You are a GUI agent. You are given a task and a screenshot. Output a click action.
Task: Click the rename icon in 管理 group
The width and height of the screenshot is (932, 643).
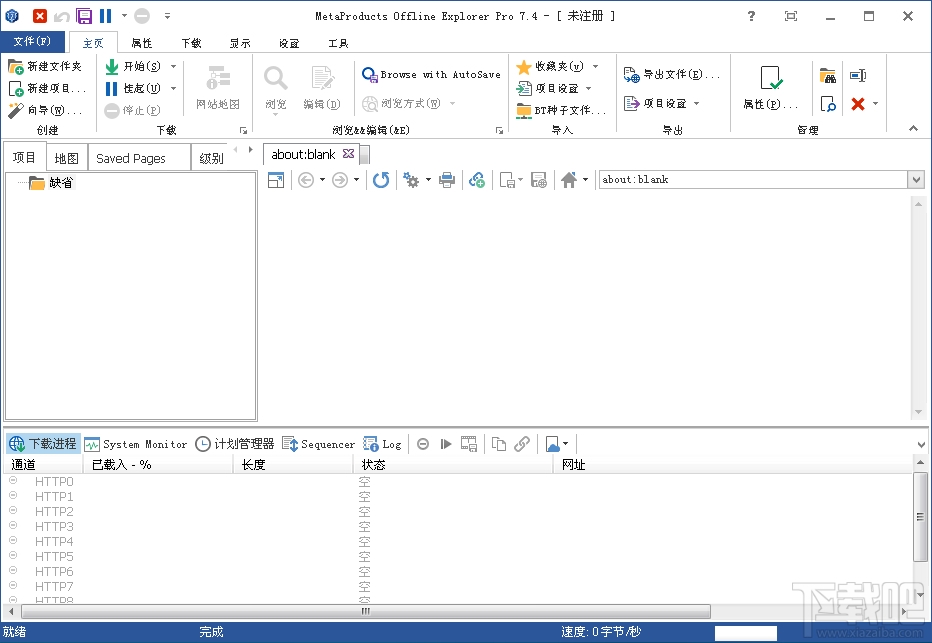click(x=858, y=75)
